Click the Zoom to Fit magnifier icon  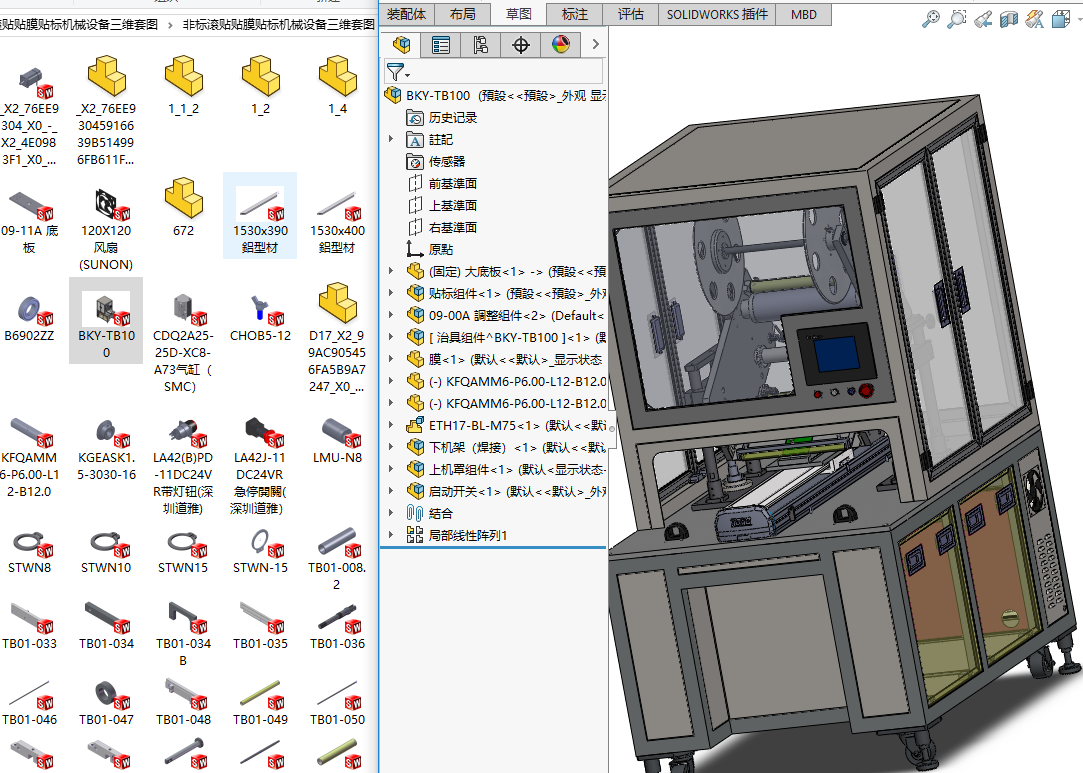931,18
